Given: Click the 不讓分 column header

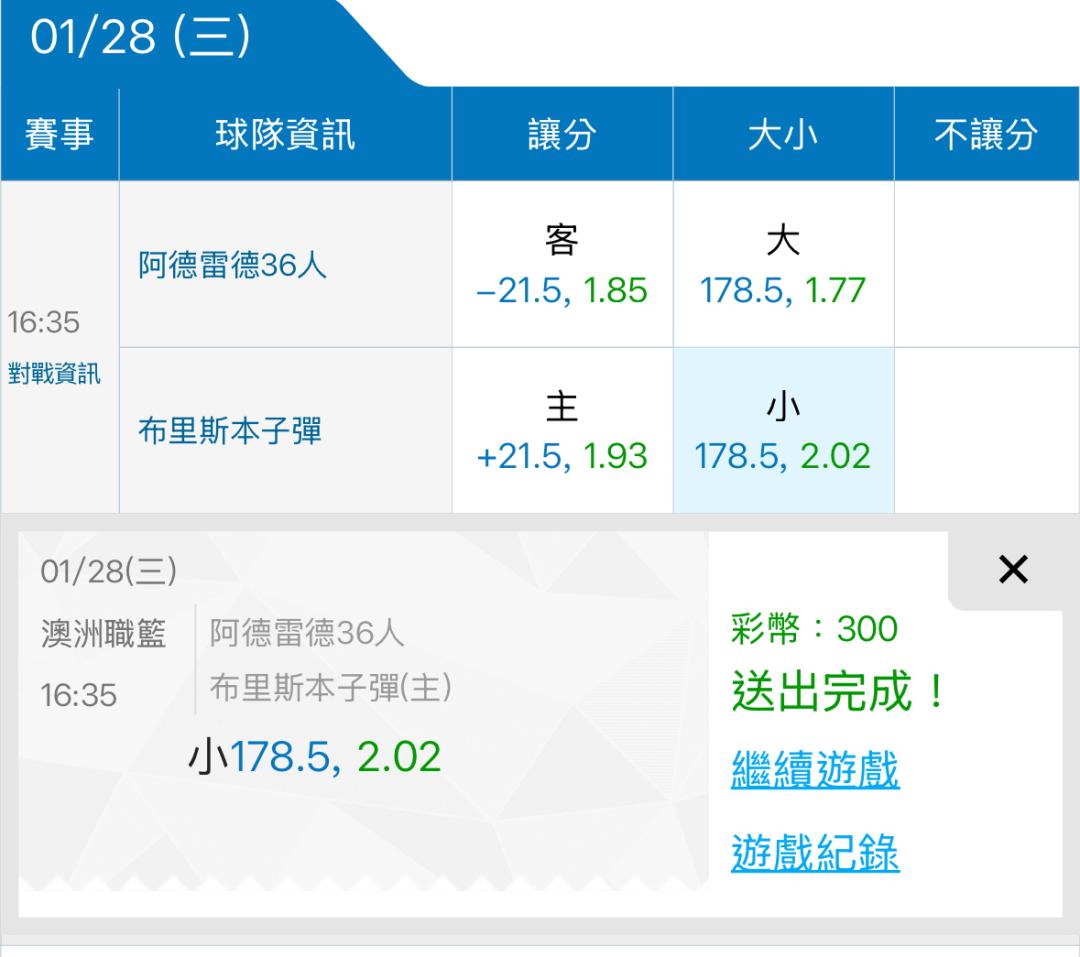Looking at the screenshot, I should (986, 135).
